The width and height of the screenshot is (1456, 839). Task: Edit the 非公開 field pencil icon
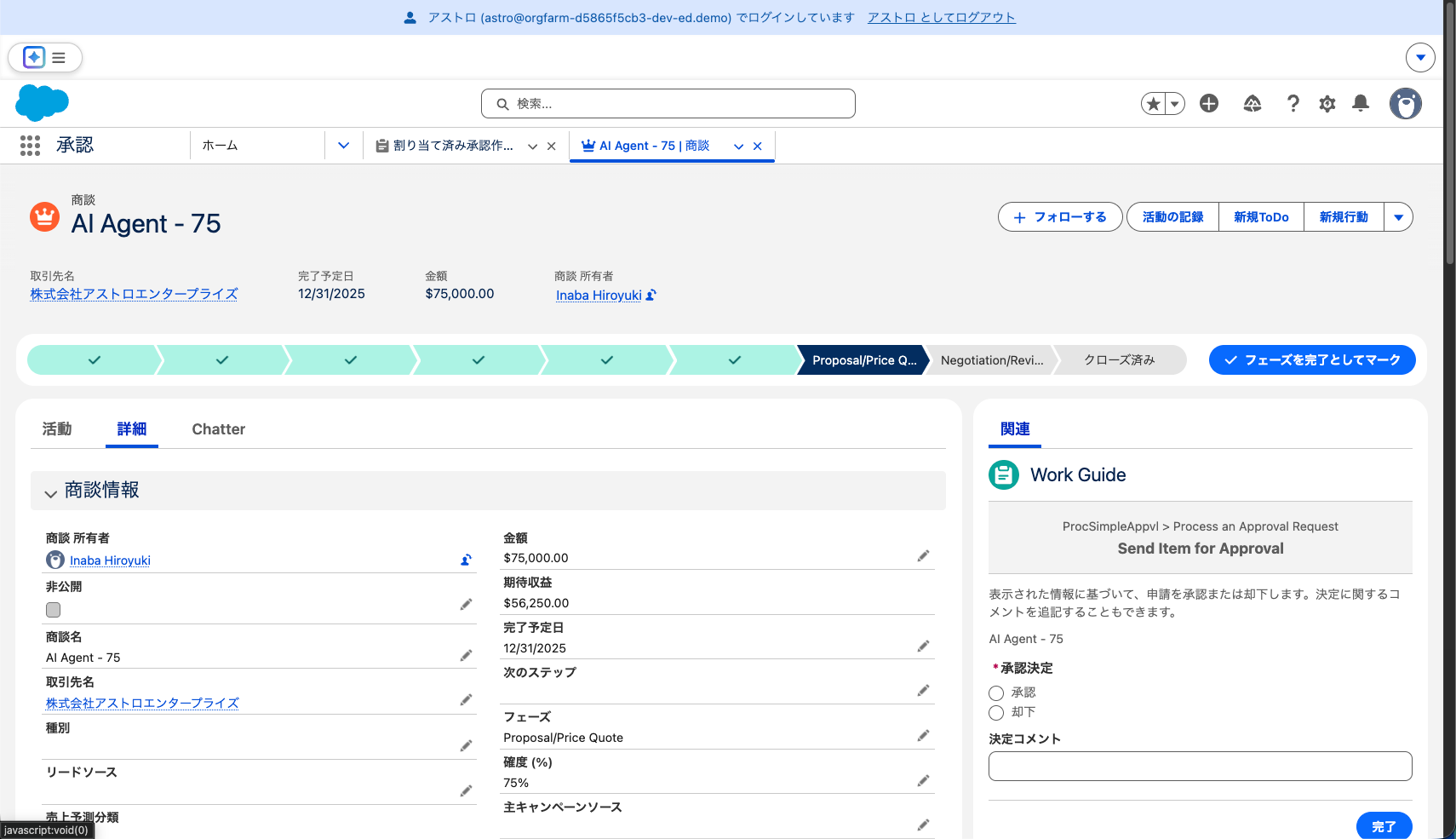point(466,605)
